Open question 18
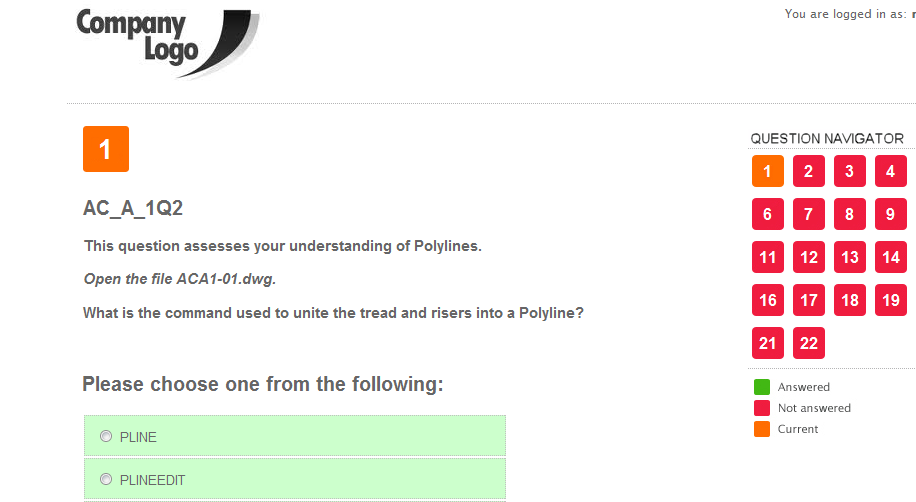The height and width of the screenshot is (502, 916). tap(849, 300)
